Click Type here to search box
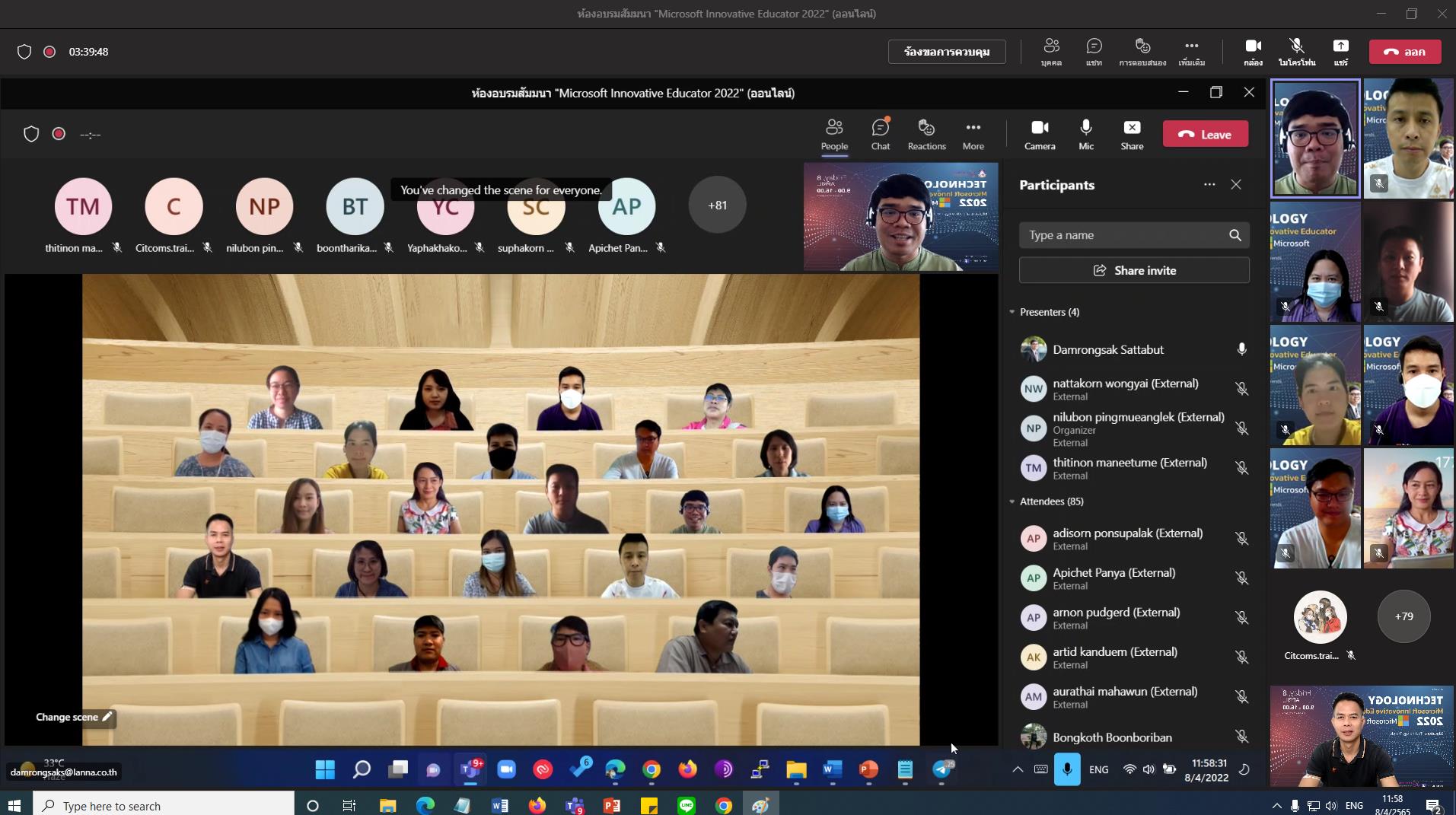 tap(164, 805)
